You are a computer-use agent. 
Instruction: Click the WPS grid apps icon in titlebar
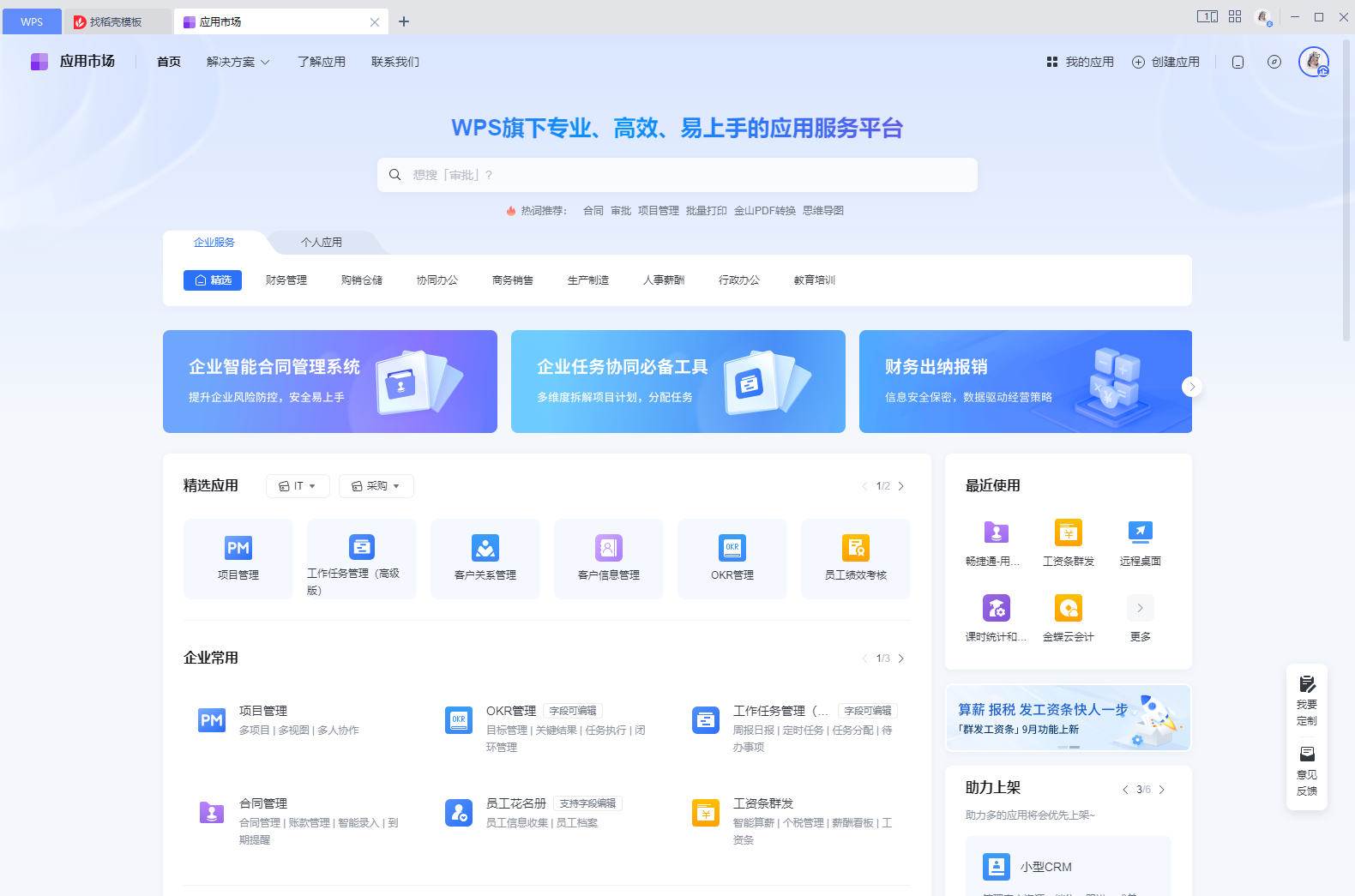[x=1235, y=16]
